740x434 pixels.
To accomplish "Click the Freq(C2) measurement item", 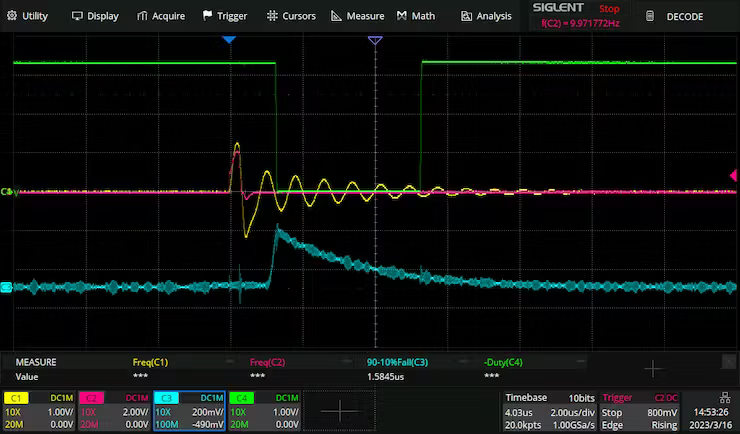I will click(267, 362).
